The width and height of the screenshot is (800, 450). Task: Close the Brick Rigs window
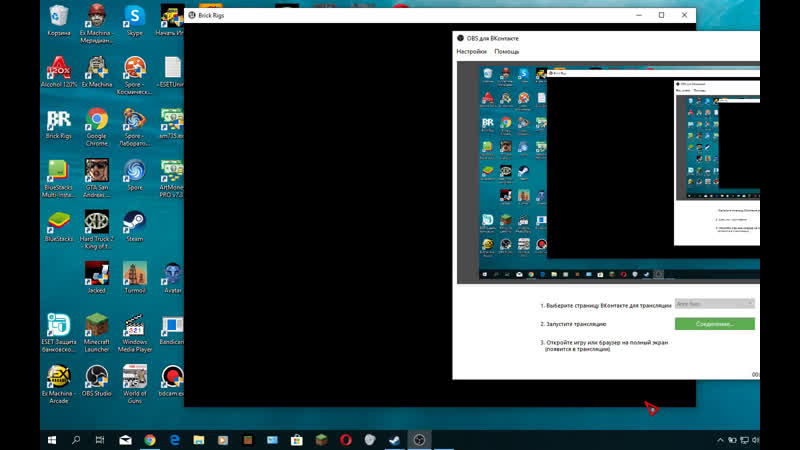point(684,15)
